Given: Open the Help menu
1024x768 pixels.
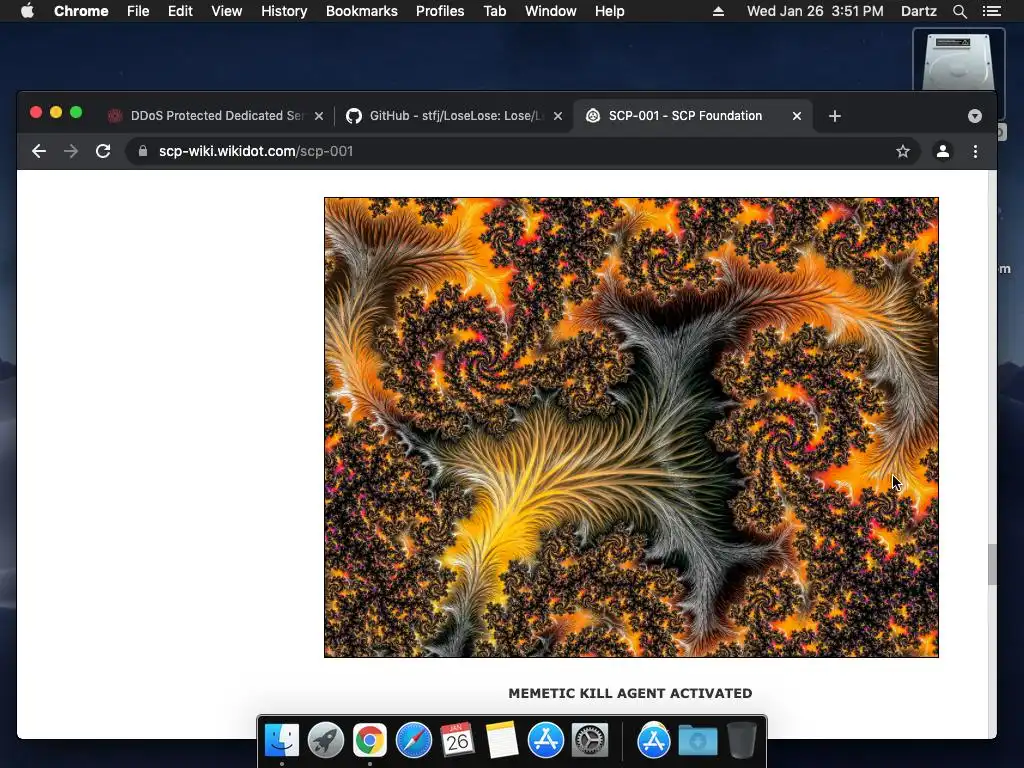Looking at the screenshot, I should click(609, 11).
